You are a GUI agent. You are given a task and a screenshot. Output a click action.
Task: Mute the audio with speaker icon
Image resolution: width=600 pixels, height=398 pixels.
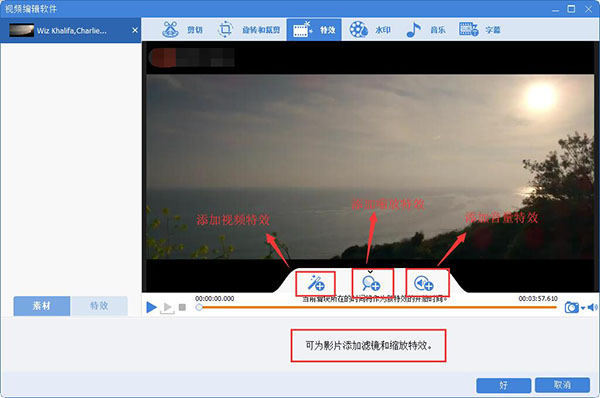(x=592, y=307)
